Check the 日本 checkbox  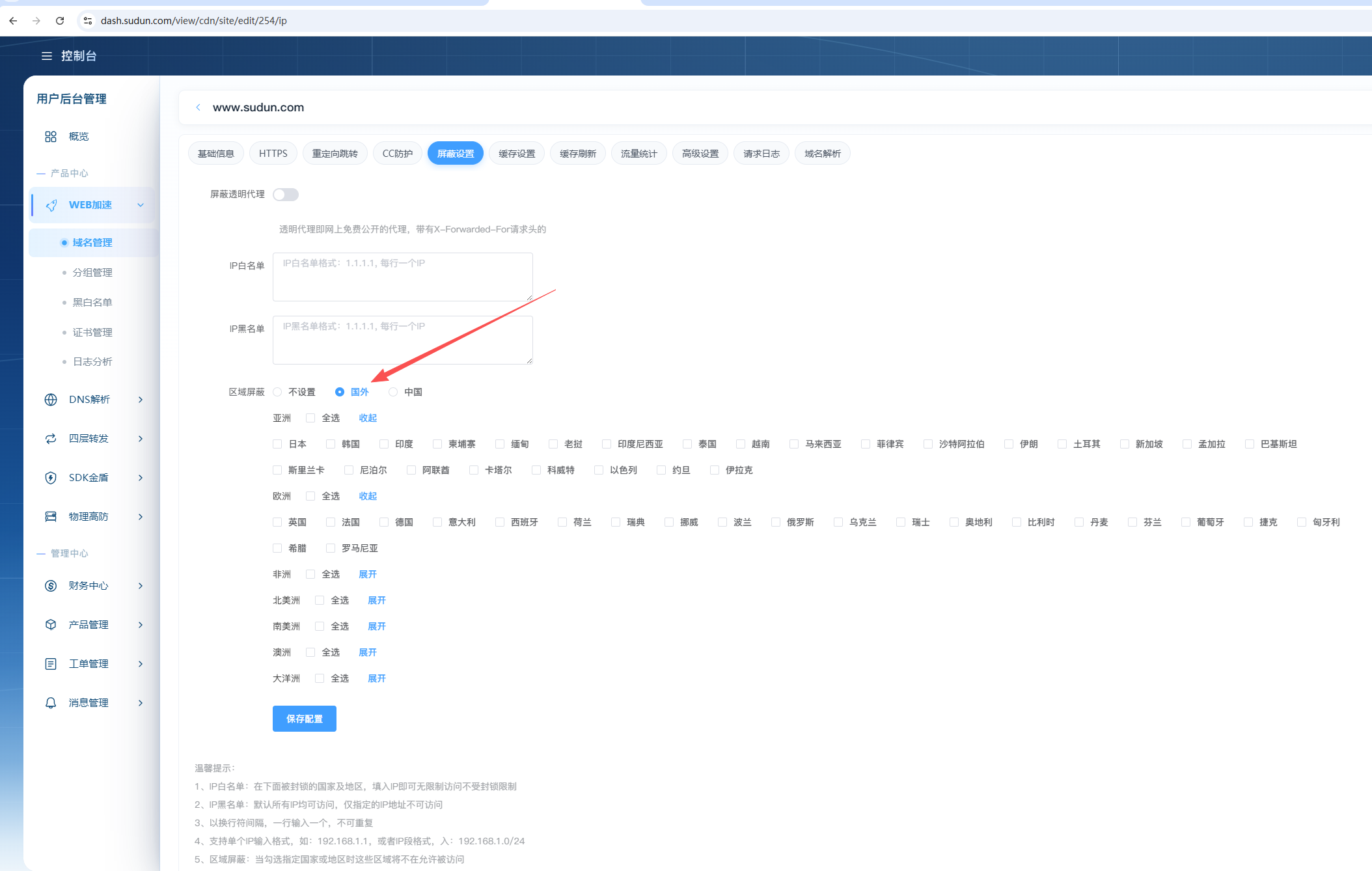(277, 444)
